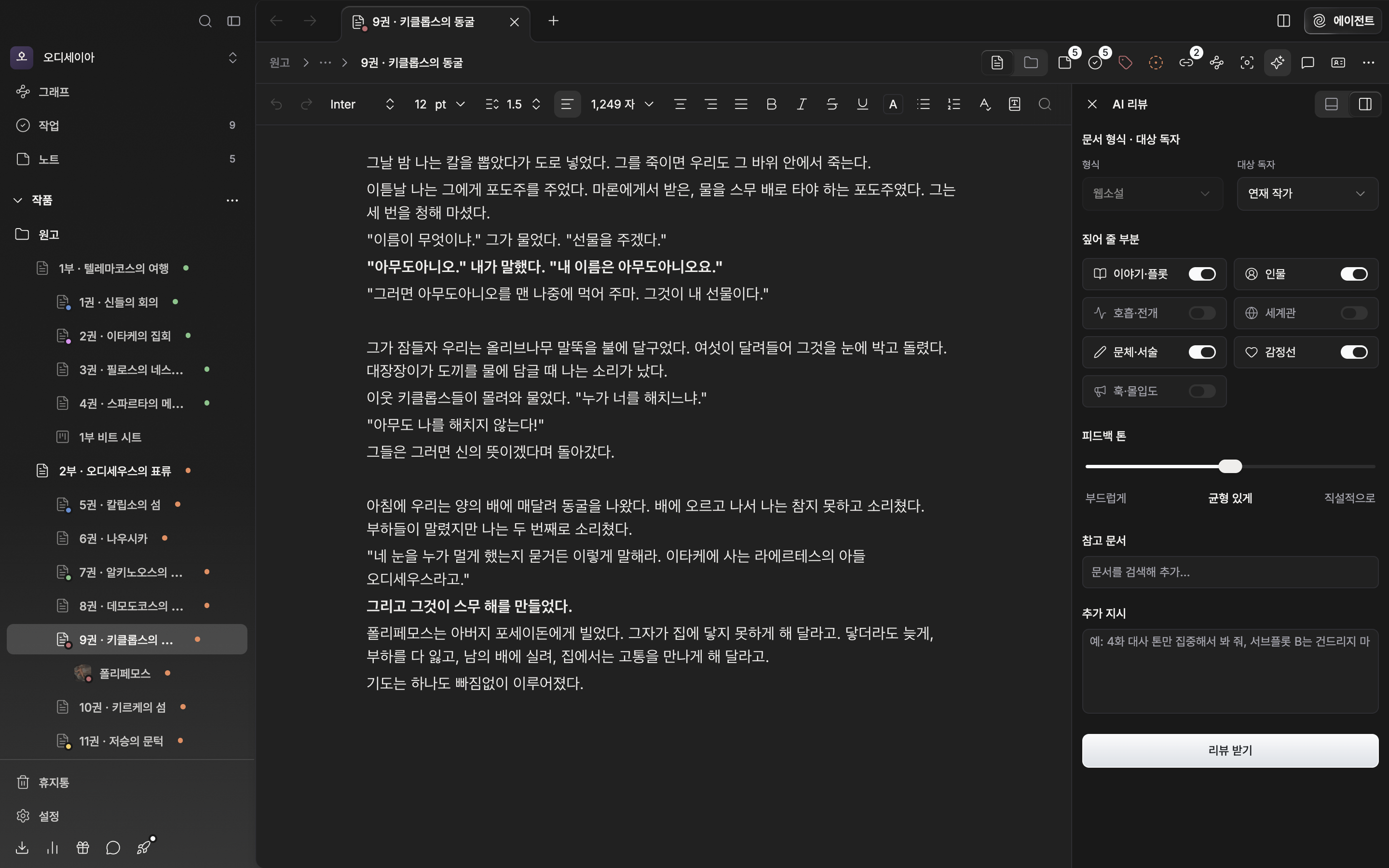The height and width of the screenshot is (868, 1389).
Task: Click the 원고 breadcrumb link
Action: click(280, 63)
